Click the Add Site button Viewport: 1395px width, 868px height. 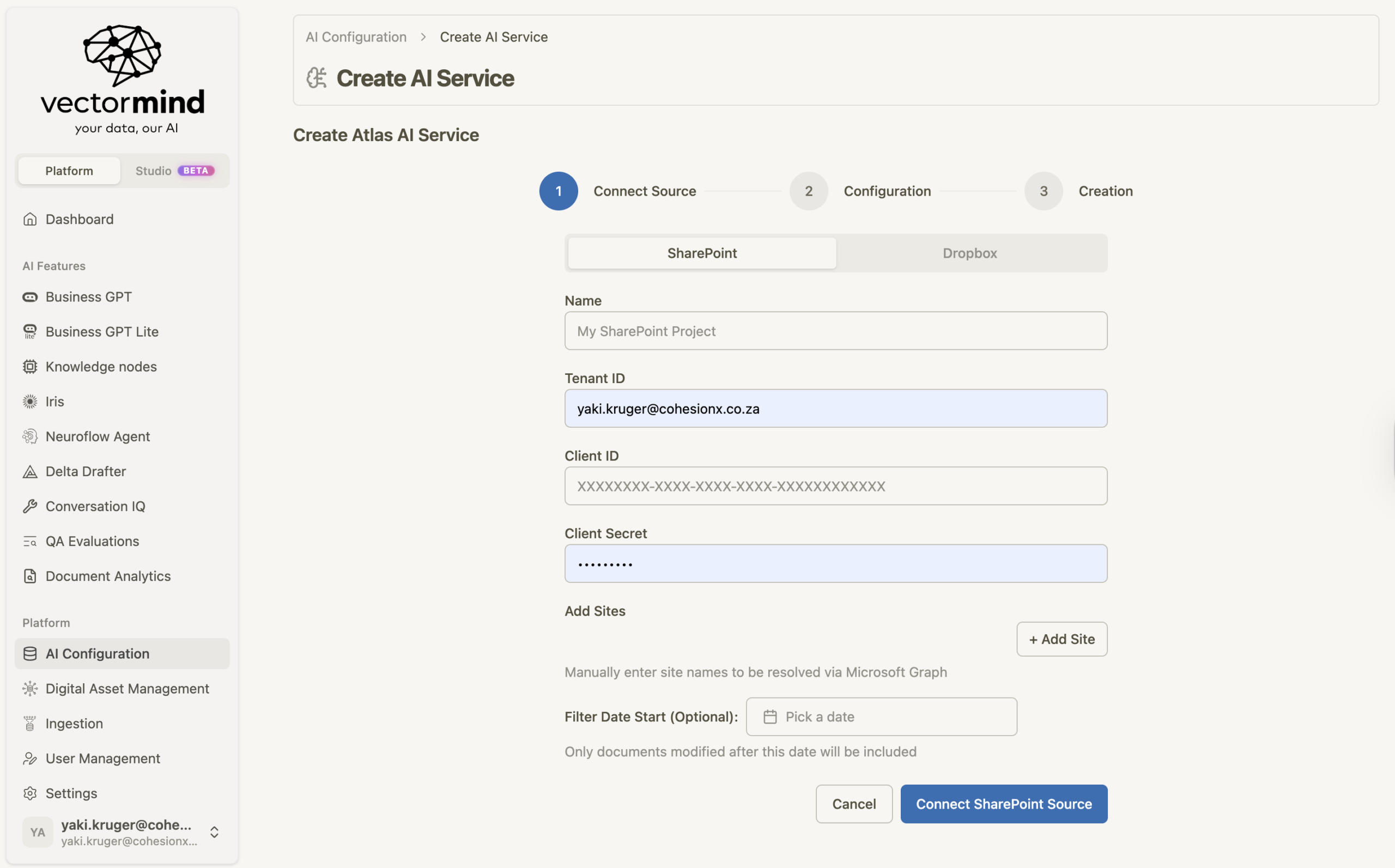click(1062, 640)
